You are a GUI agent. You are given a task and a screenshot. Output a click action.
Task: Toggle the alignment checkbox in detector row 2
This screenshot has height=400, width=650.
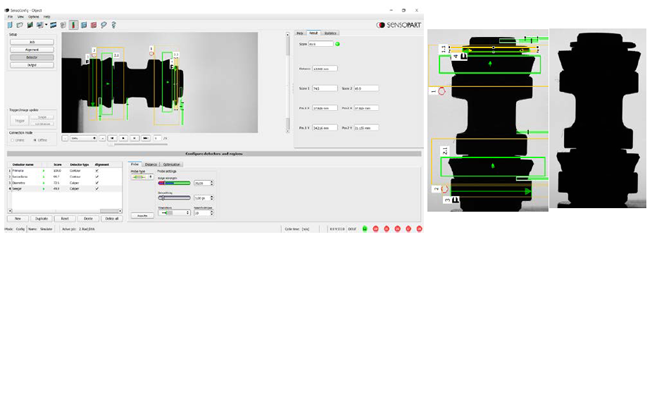pos(97,177)
